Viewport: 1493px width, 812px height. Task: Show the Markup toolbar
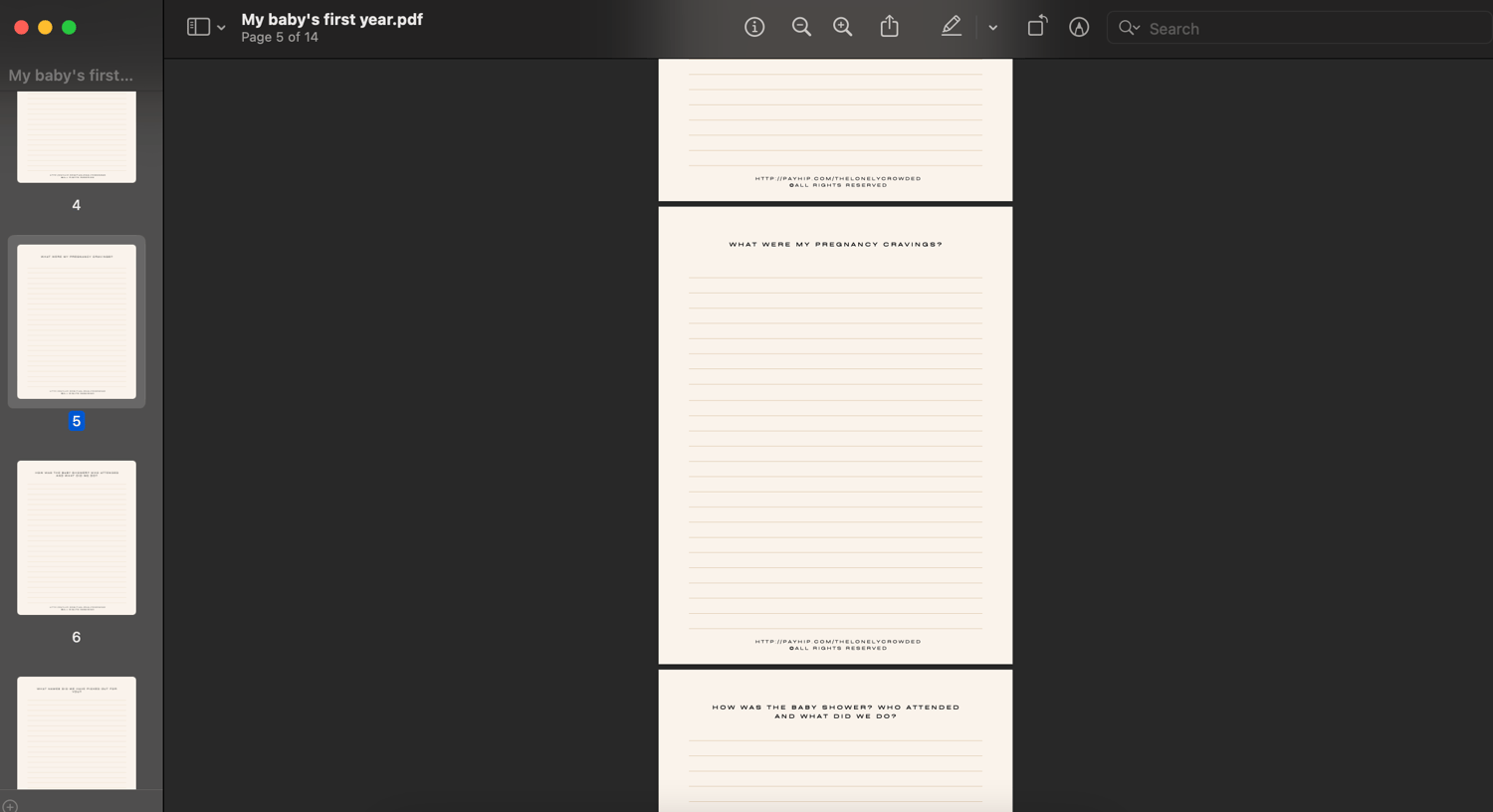(x=1079, y=27)
